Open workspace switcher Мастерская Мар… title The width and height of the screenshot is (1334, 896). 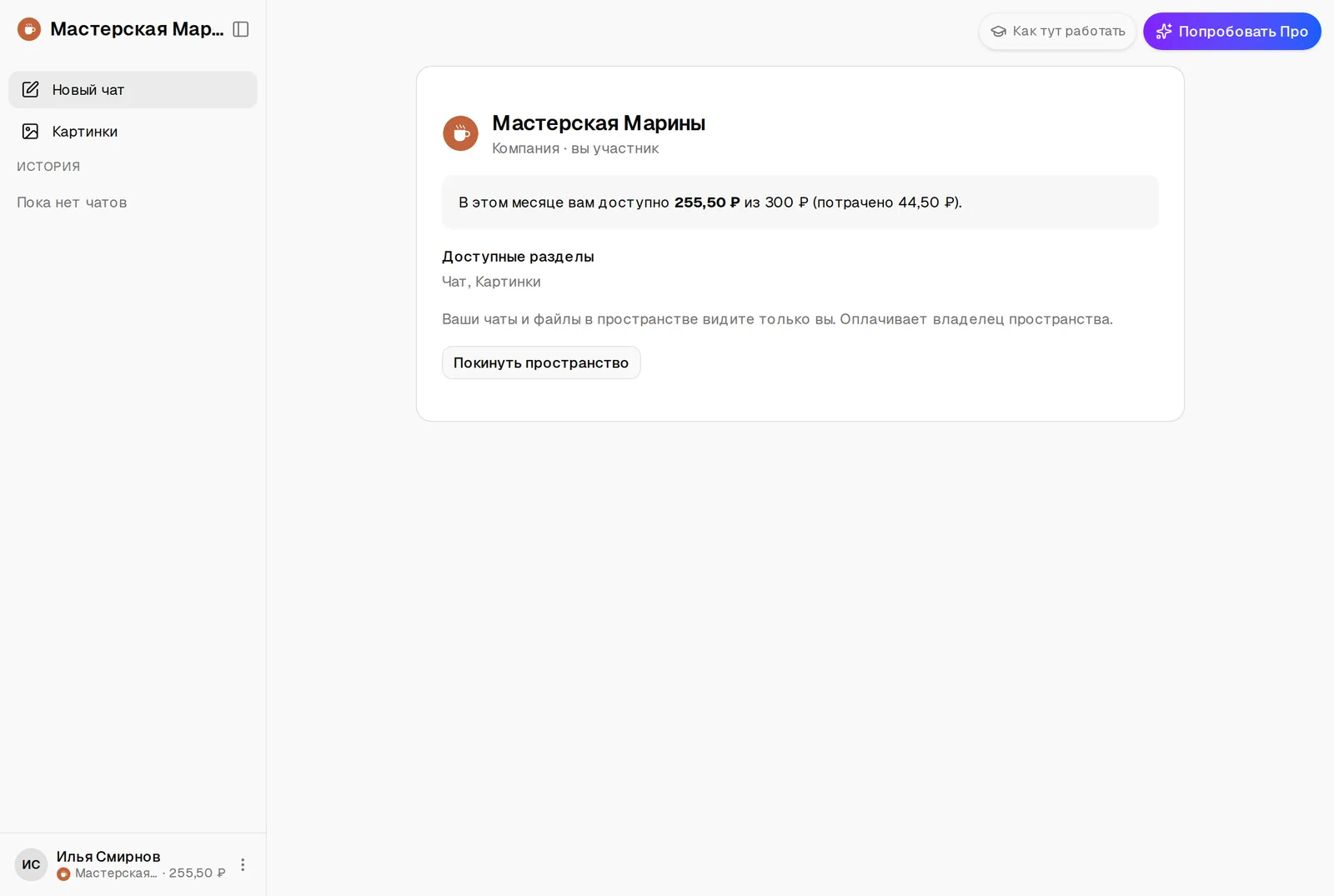[x=137, y=29]
